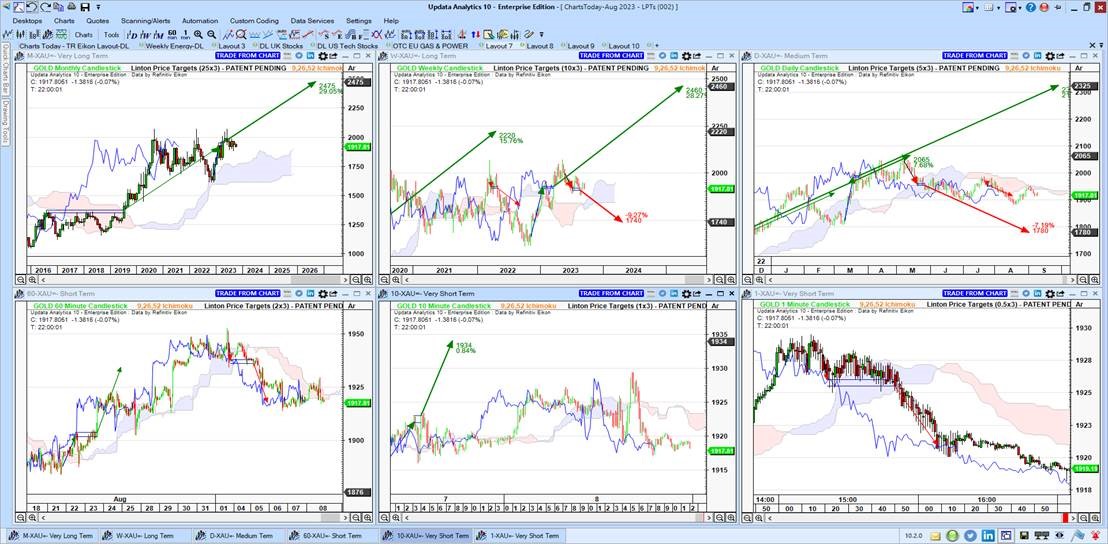
Task: Open the Desktops menu
Action: click(x=27, y=21)
